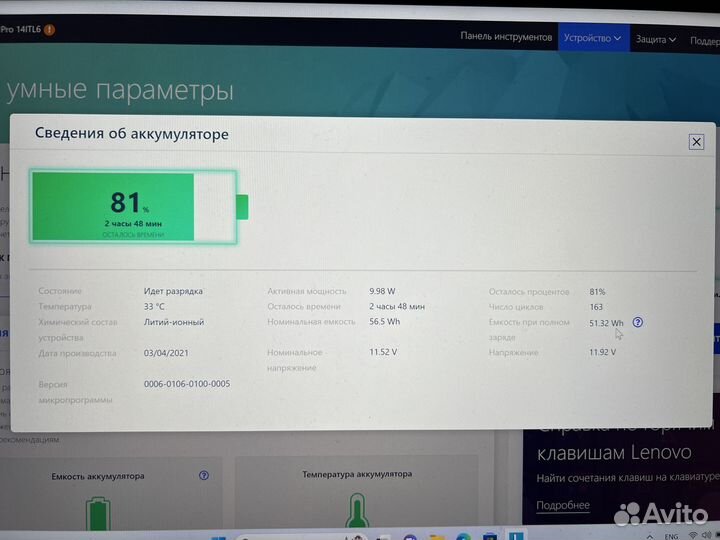Open the Поддержка menu at the right edge
This screenshot has height=540, width=720.
[705, 41]
